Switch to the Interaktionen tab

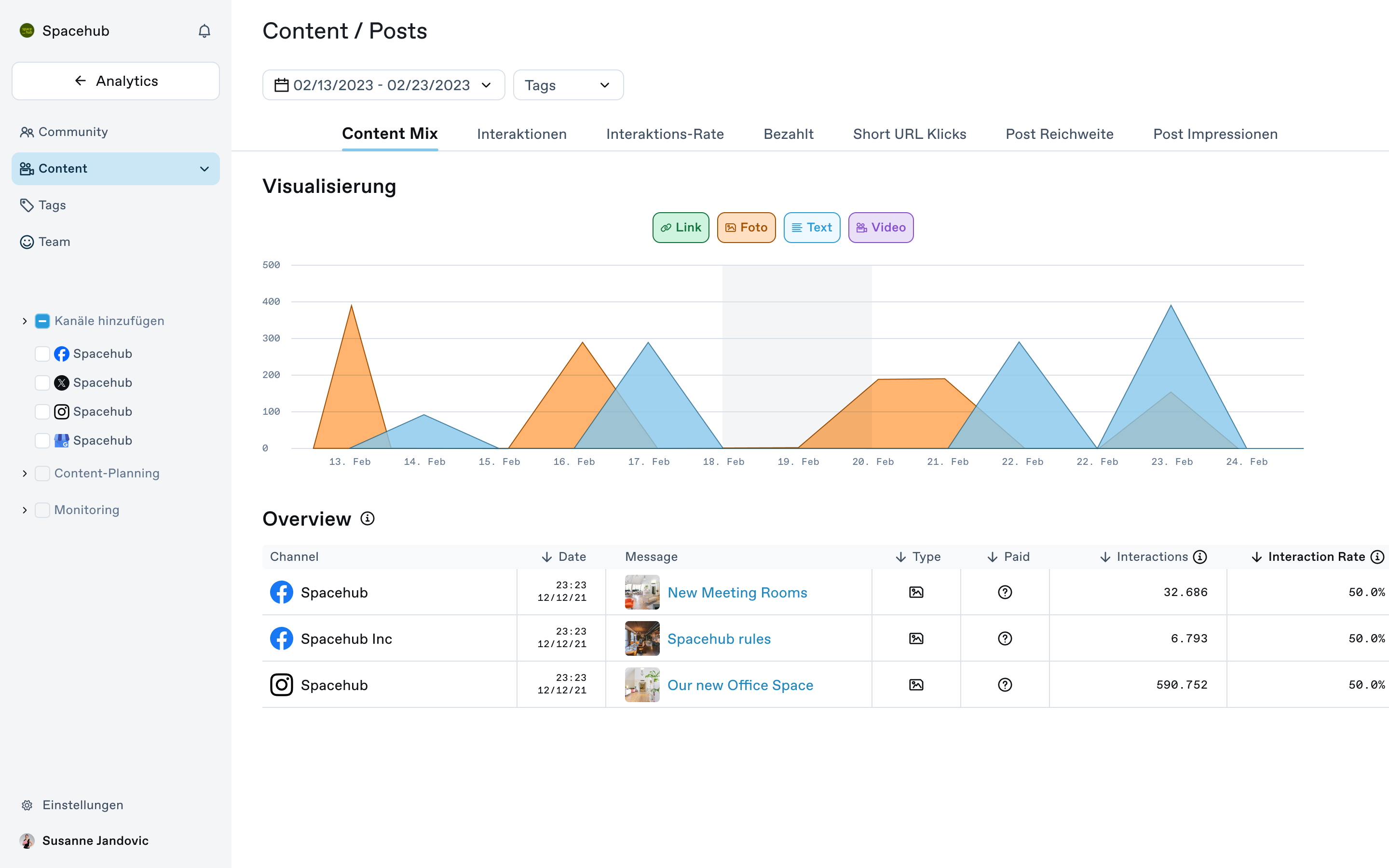coord(521,134)
